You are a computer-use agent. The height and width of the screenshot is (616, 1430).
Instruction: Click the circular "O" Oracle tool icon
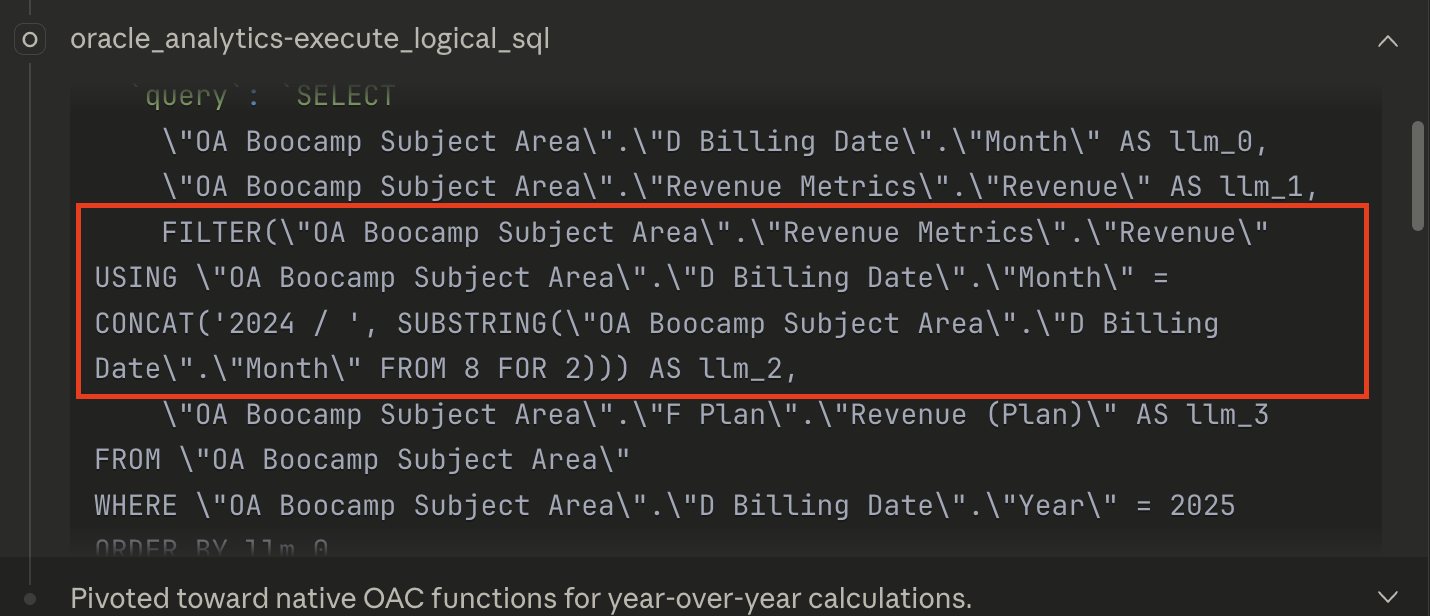coord(29,39)
